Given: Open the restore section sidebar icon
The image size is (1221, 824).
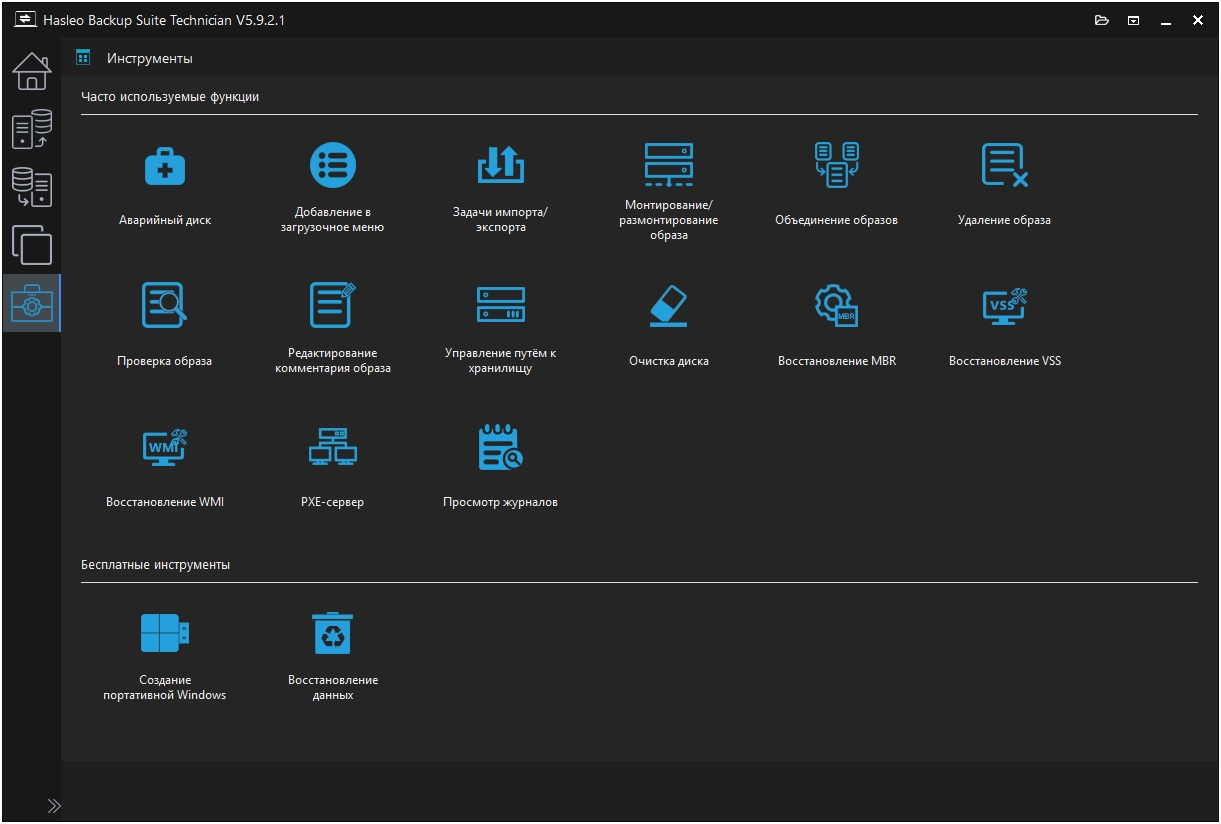Looking at the screenshot, I should point(31,187).
